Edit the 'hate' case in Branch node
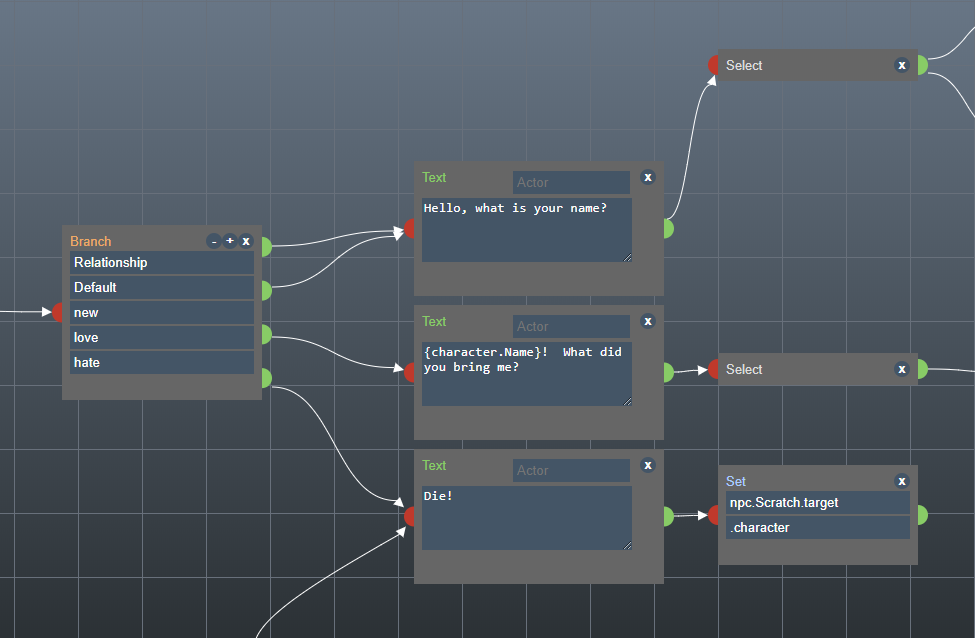 pos(162,362)
